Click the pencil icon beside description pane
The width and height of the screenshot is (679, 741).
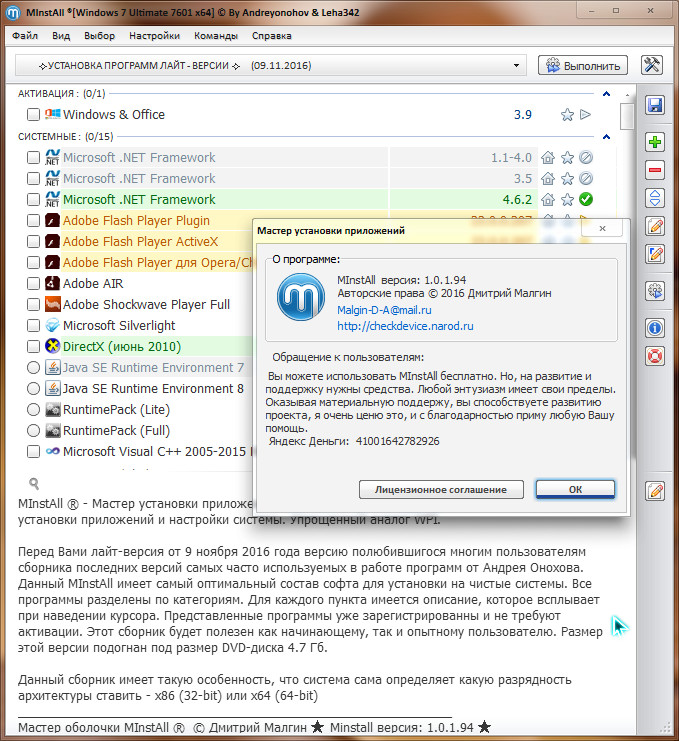coord(655,491)
